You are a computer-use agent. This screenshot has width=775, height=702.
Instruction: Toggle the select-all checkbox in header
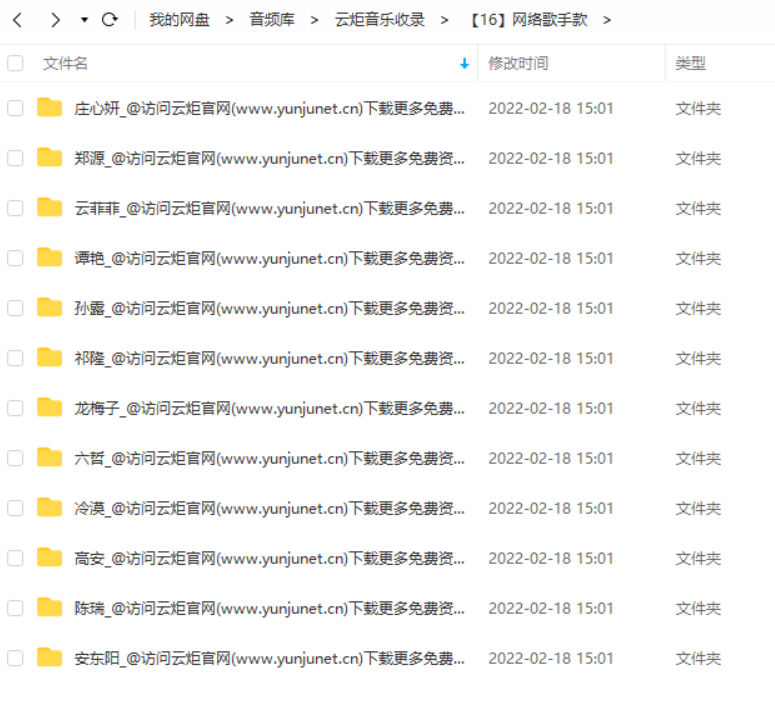coord(15,63)
